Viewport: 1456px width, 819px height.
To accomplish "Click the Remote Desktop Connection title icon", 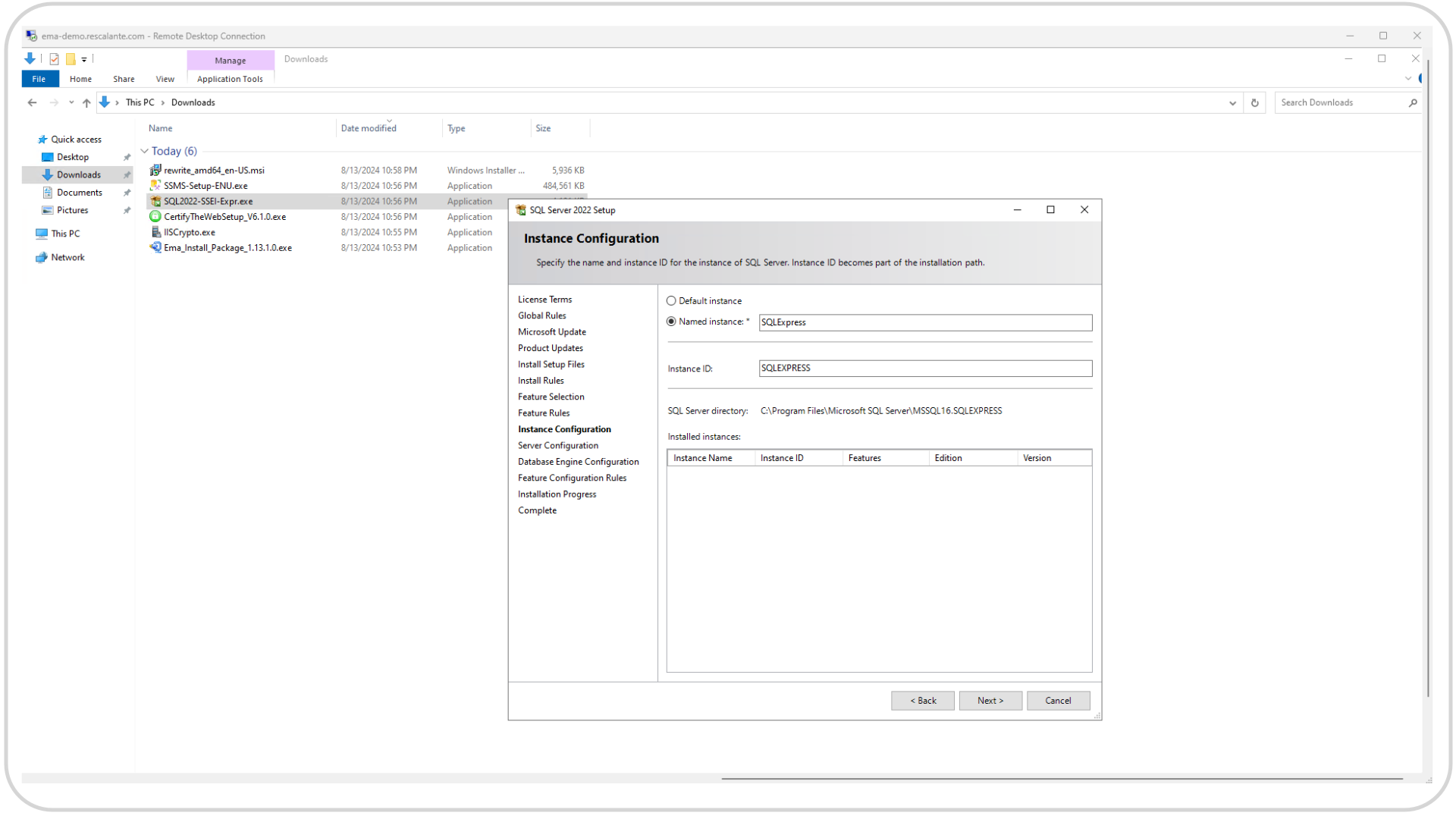I will tap(31, 36).
